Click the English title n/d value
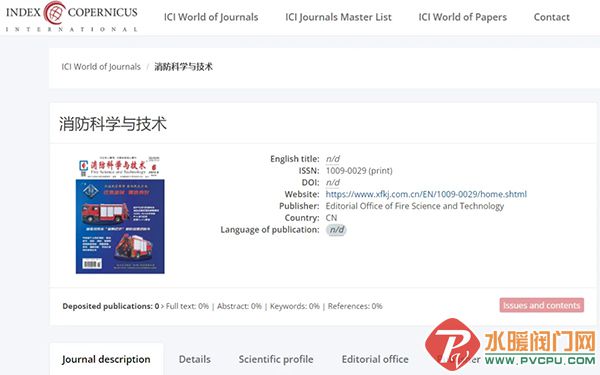600x375 pixels. [x=333, y=159]
